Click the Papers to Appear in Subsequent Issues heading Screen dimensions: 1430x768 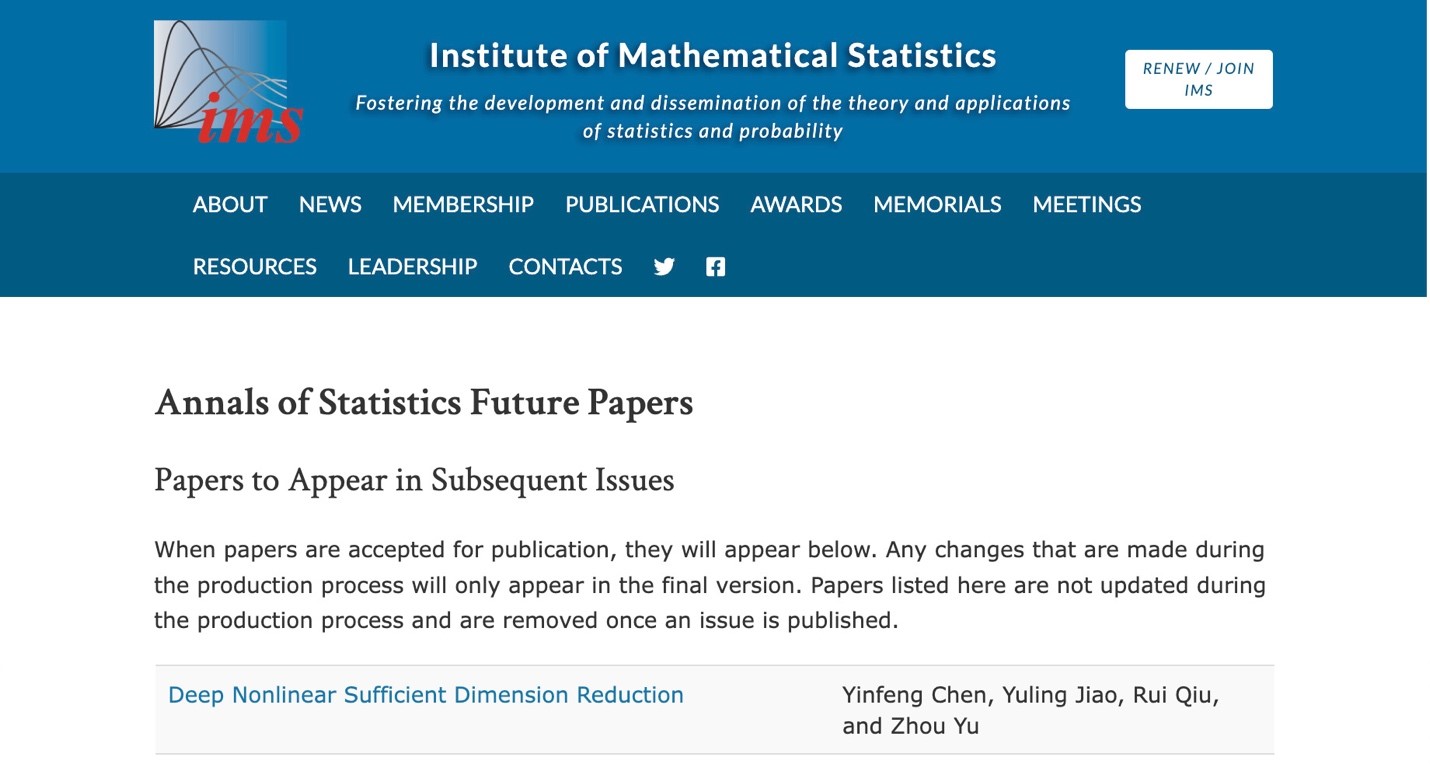point(414,481)
